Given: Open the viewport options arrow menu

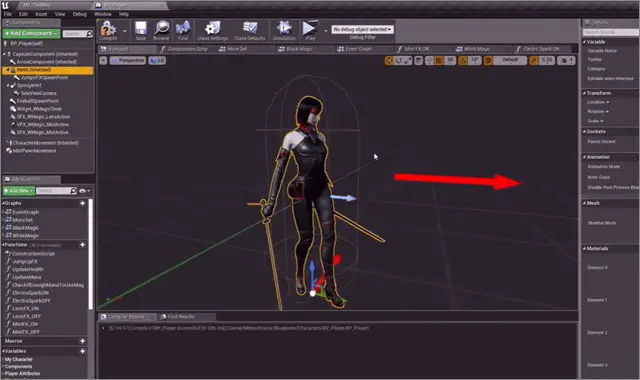Looking at the screenshot, I should [103, 60].
